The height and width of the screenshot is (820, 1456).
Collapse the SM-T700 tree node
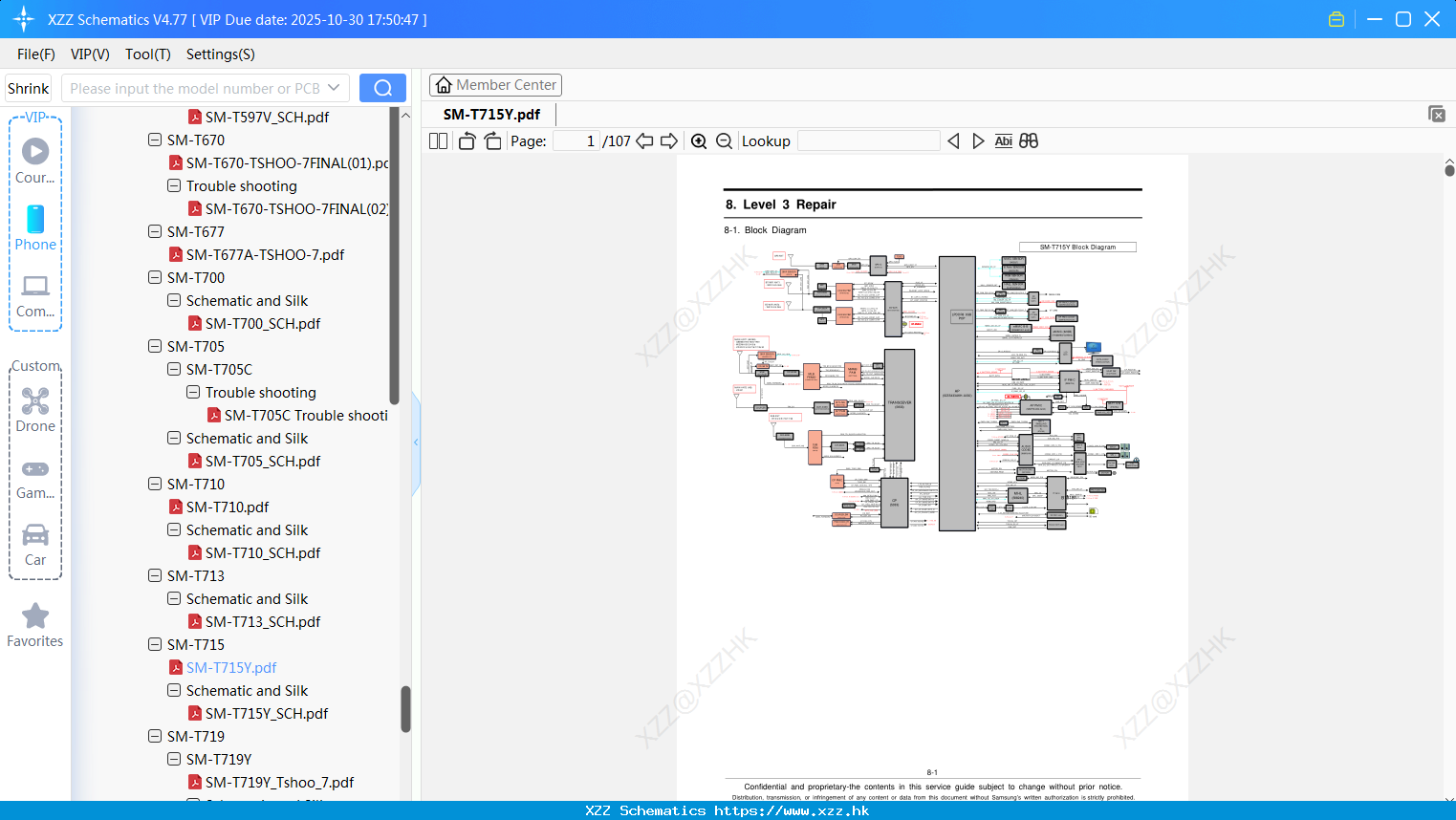(x=155, y=277)
